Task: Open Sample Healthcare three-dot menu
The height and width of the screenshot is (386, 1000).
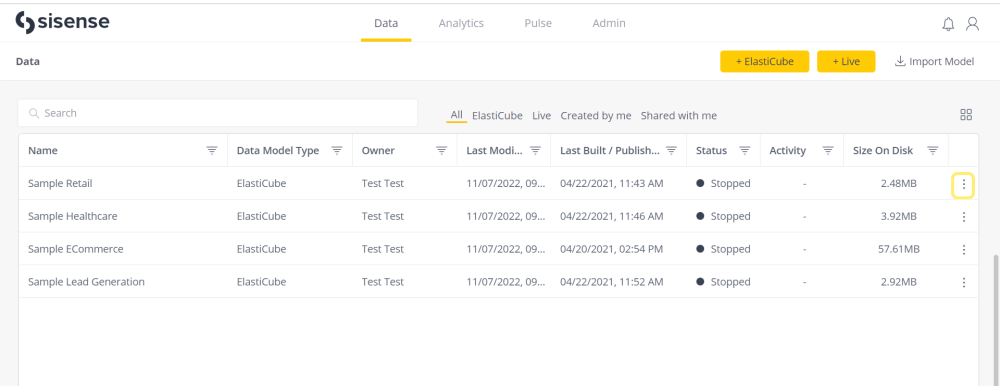Action: click(964, 217)
